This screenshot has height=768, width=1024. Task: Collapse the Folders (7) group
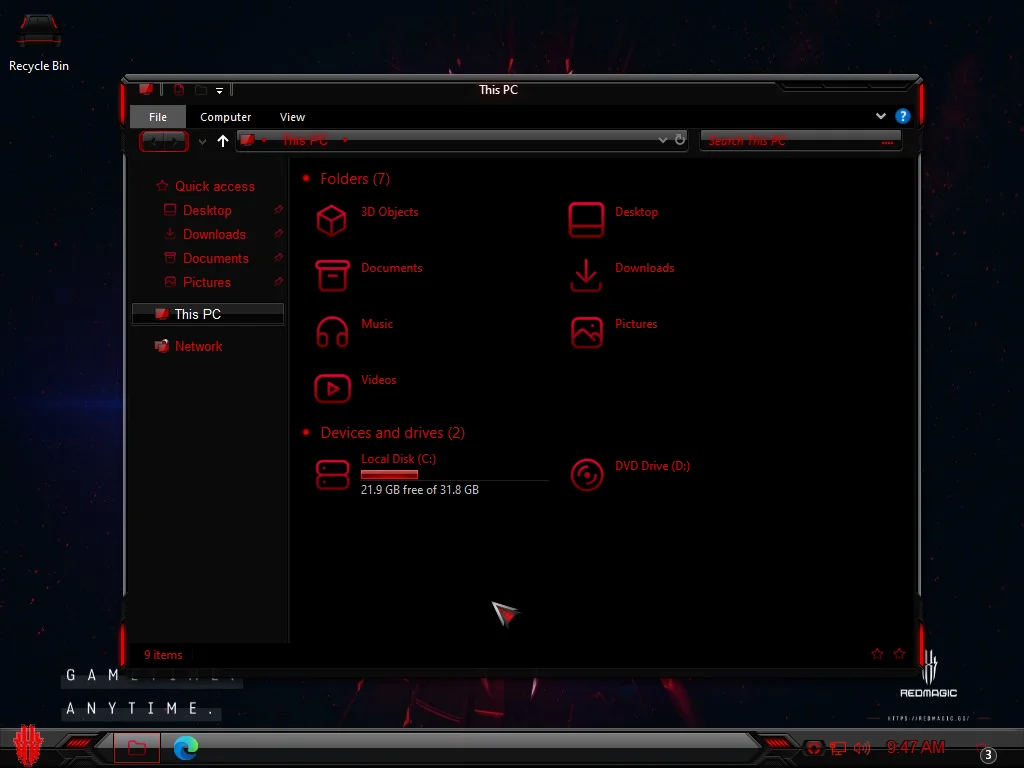point(306,178)
